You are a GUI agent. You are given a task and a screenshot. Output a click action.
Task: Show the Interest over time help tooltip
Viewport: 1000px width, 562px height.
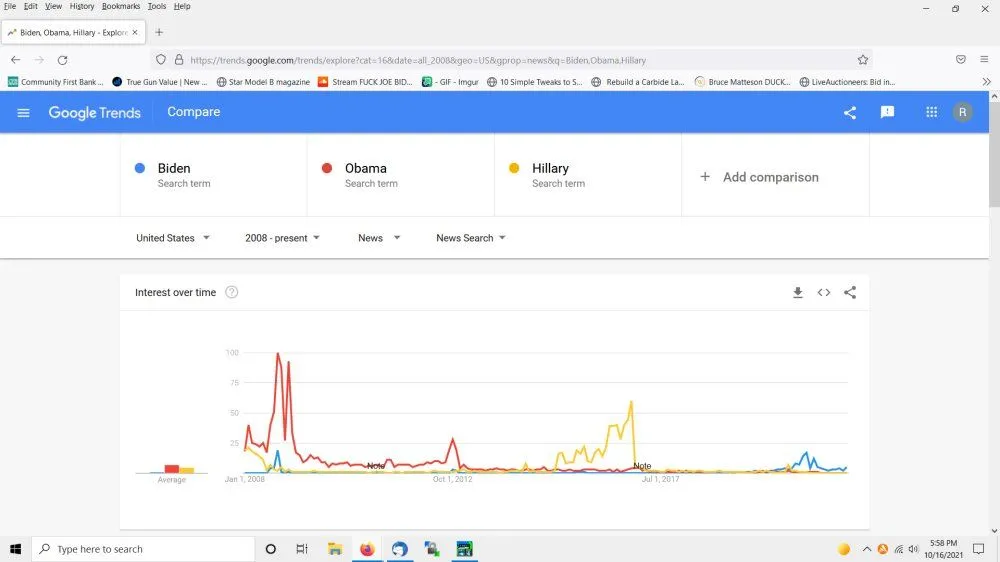(x=232, y=293)
